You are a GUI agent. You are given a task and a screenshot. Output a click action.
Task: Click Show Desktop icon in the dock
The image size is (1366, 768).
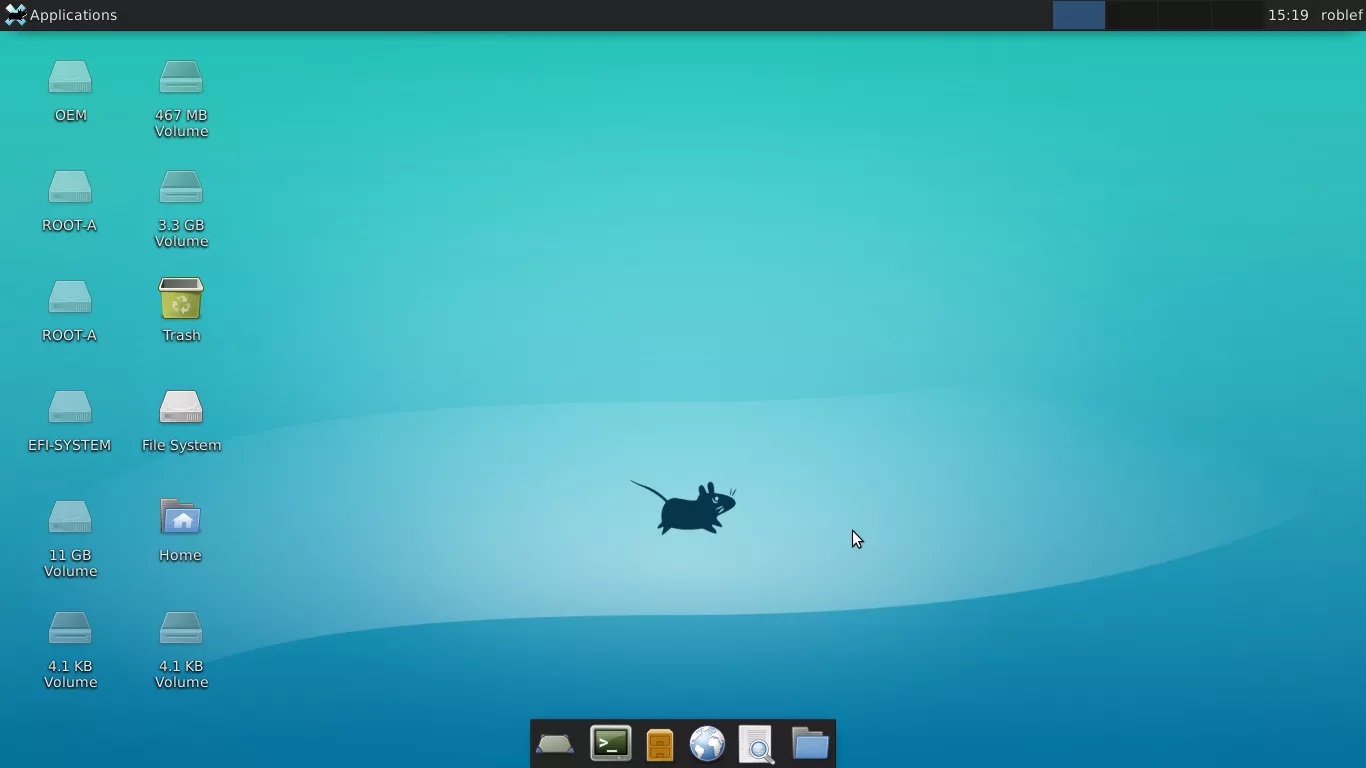[555, 745]
